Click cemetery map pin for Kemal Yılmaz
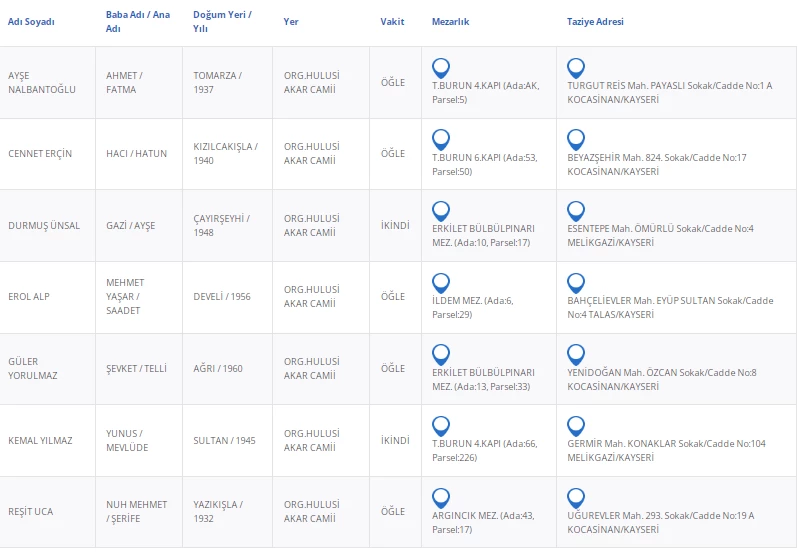798x554 pixels. [441, 426]
